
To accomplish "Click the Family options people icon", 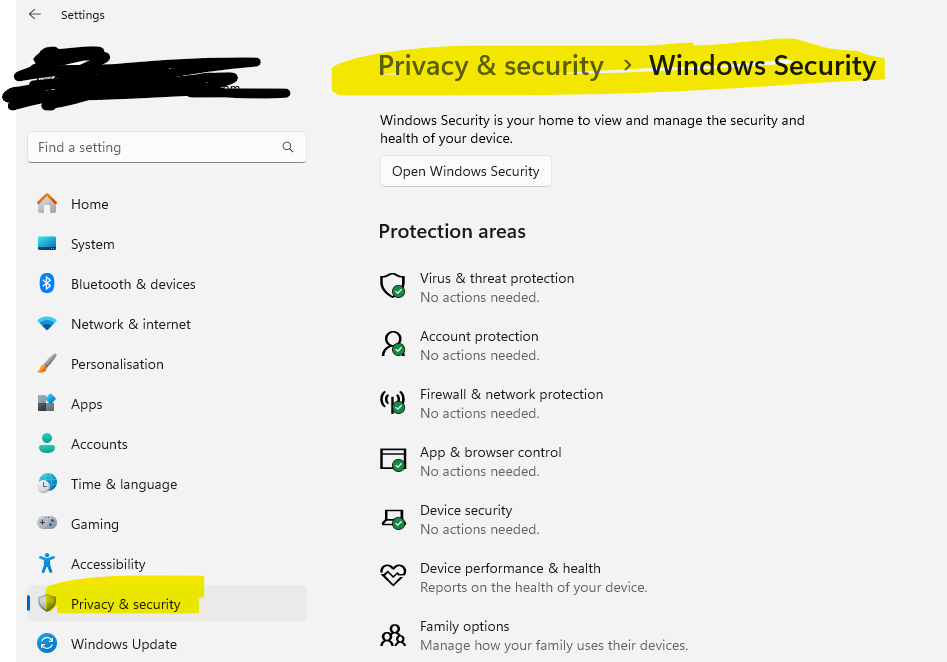I will (393, 635).
